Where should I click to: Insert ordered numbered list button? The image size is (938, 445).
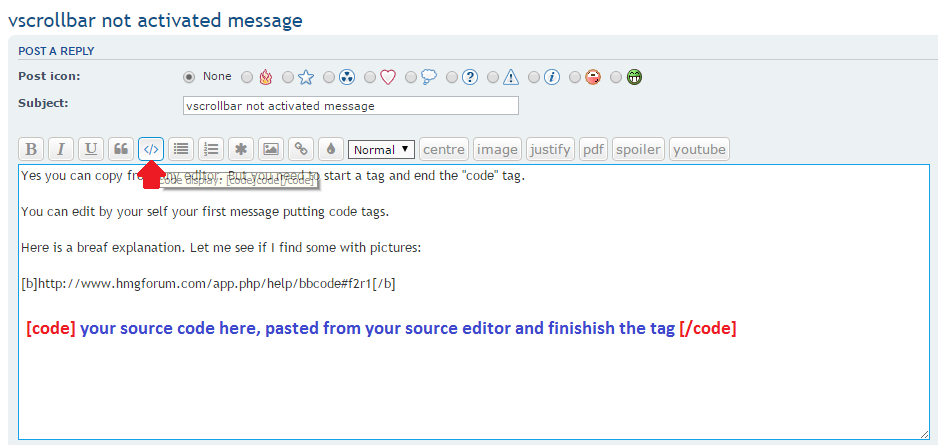tap(211, 149)
